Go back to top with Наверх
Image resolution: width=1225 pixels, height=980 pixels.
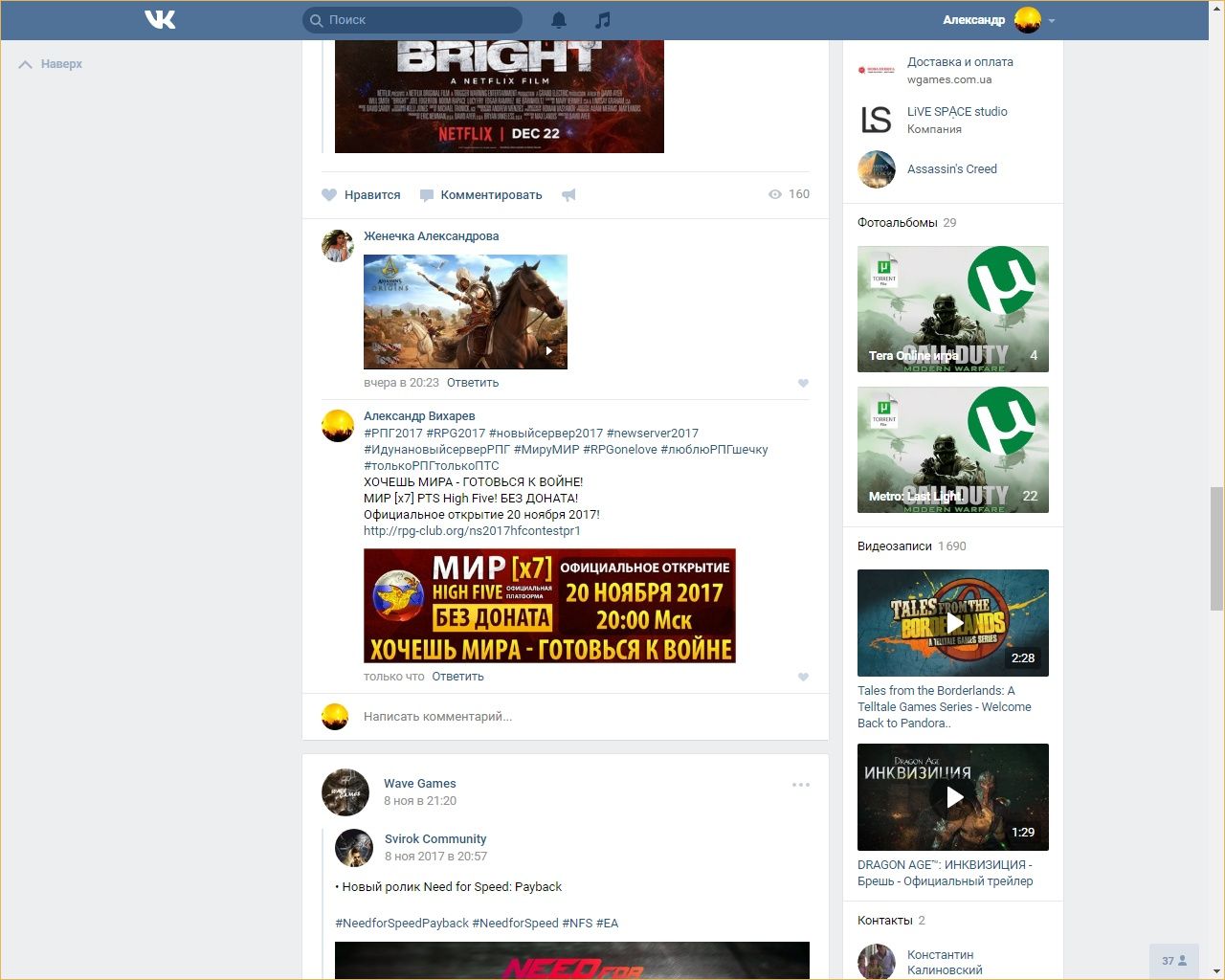[x=51, y=64]
